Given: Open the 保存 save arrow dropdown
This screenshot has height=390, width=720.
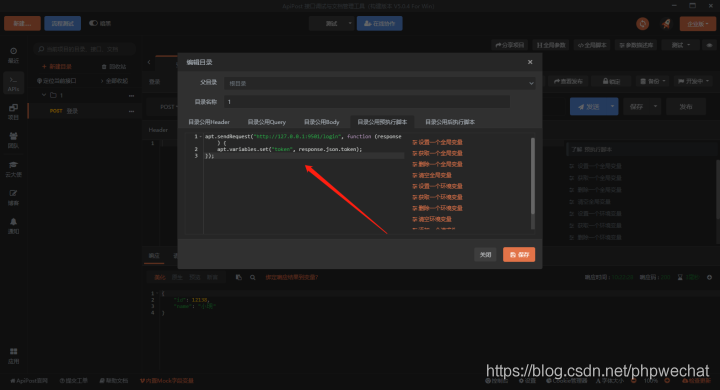Looking at the screenshot, I should (655, 107).
